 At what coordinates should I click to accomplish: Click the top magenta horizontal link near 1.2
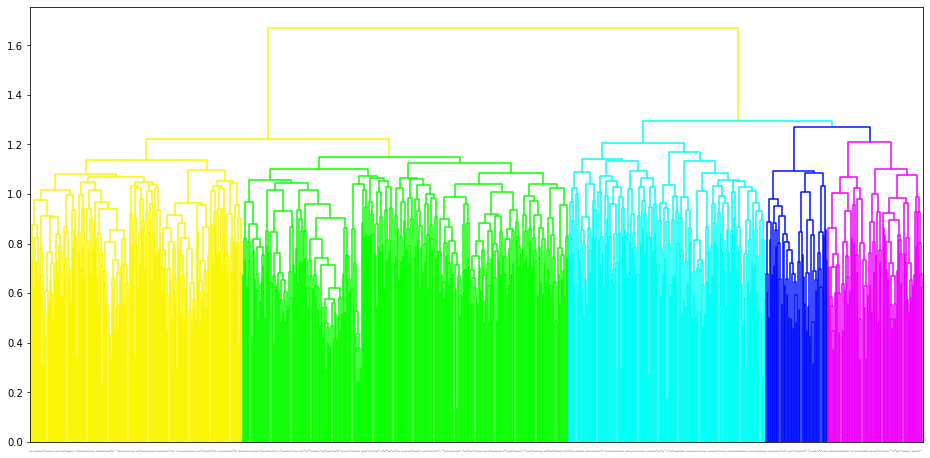tap(870, 142)
